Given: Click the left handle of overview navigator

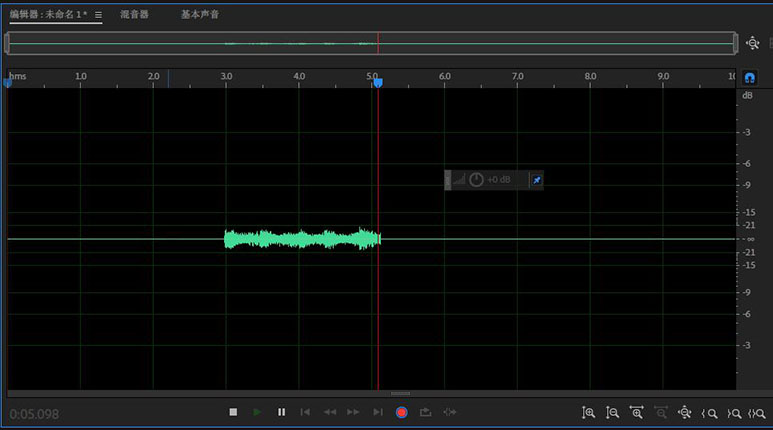Looking at the screenshot, I should [x=7, y=43].
